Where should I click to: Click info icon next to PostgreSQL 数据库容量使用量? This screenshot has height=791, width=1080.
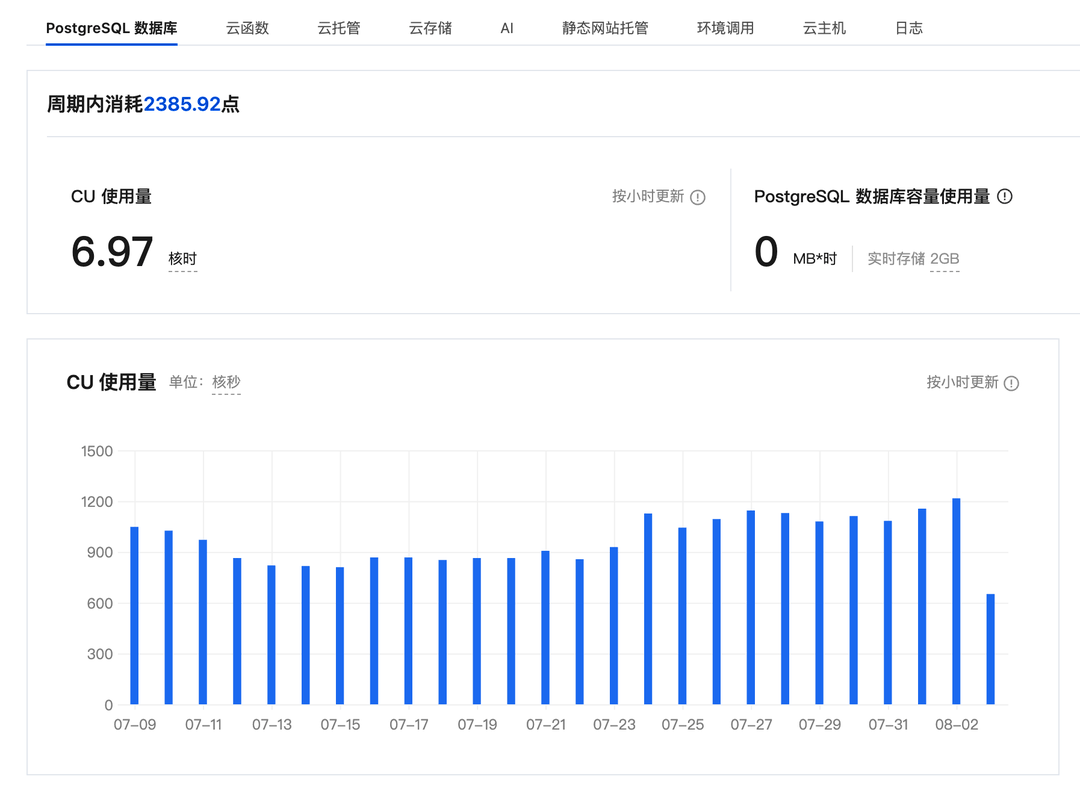click(1005, 196)
